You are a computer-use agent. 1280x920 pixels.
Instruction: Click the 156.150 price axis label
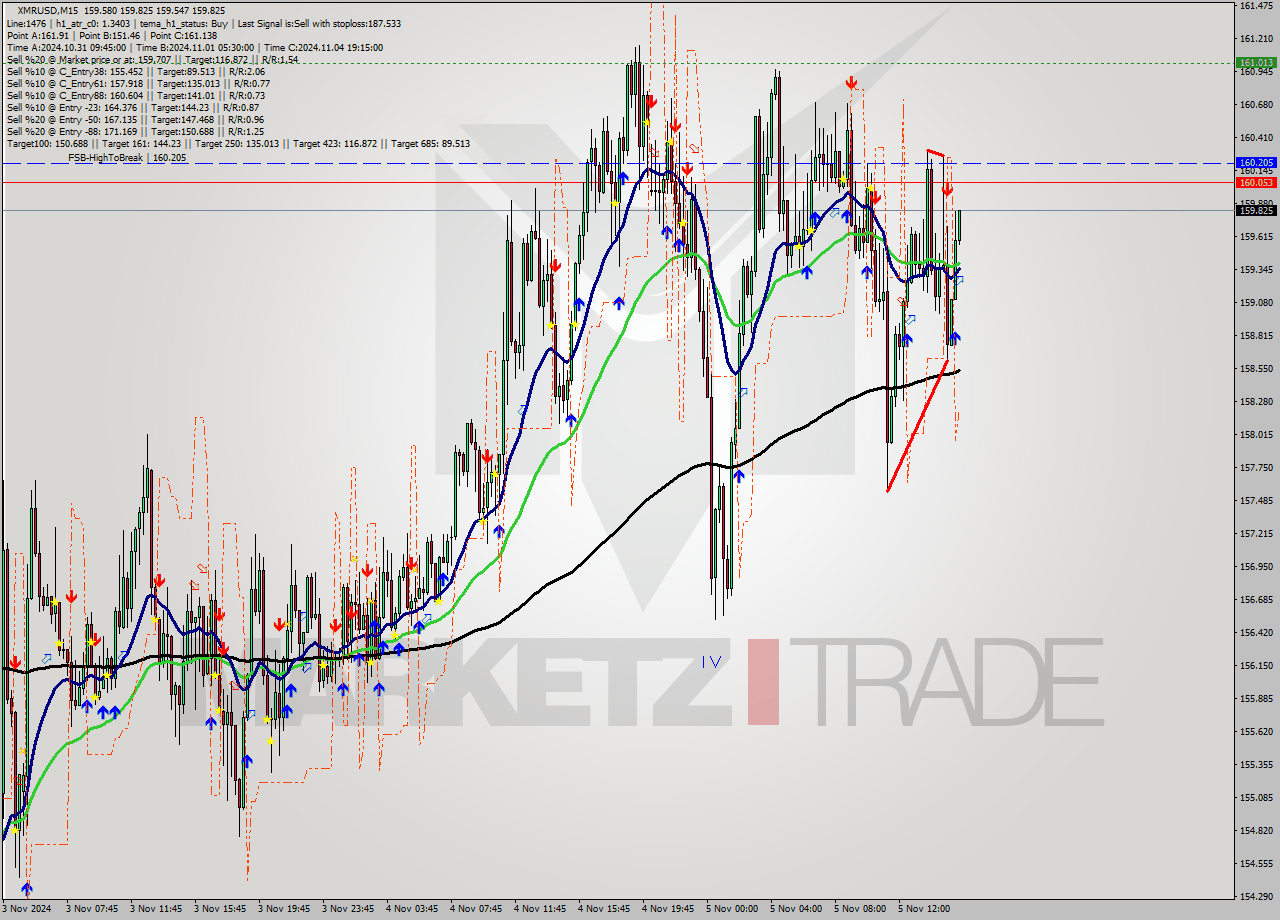[x=1256, y=665]
